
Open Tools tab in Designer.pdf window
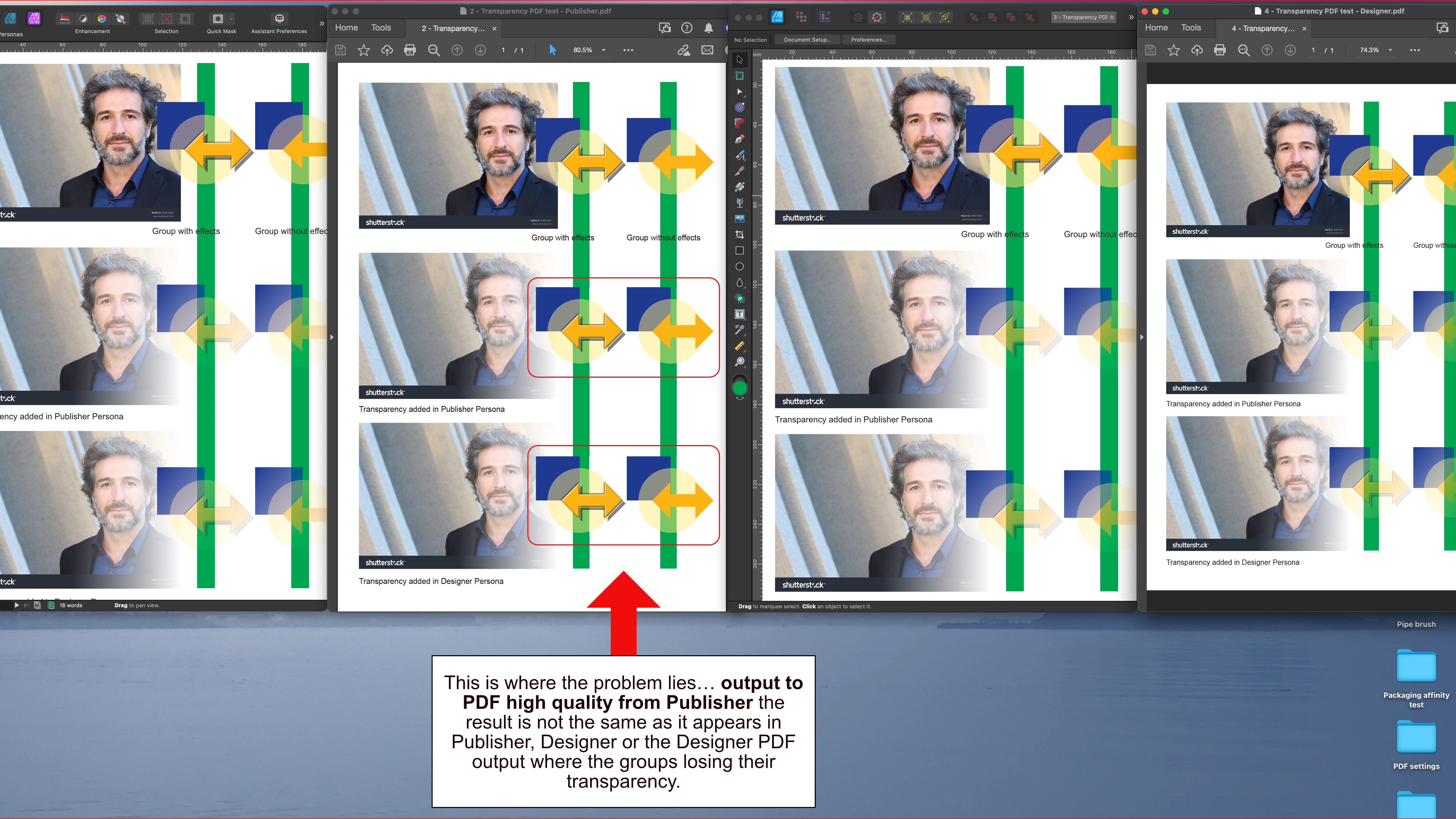(x=1191, y=28)
